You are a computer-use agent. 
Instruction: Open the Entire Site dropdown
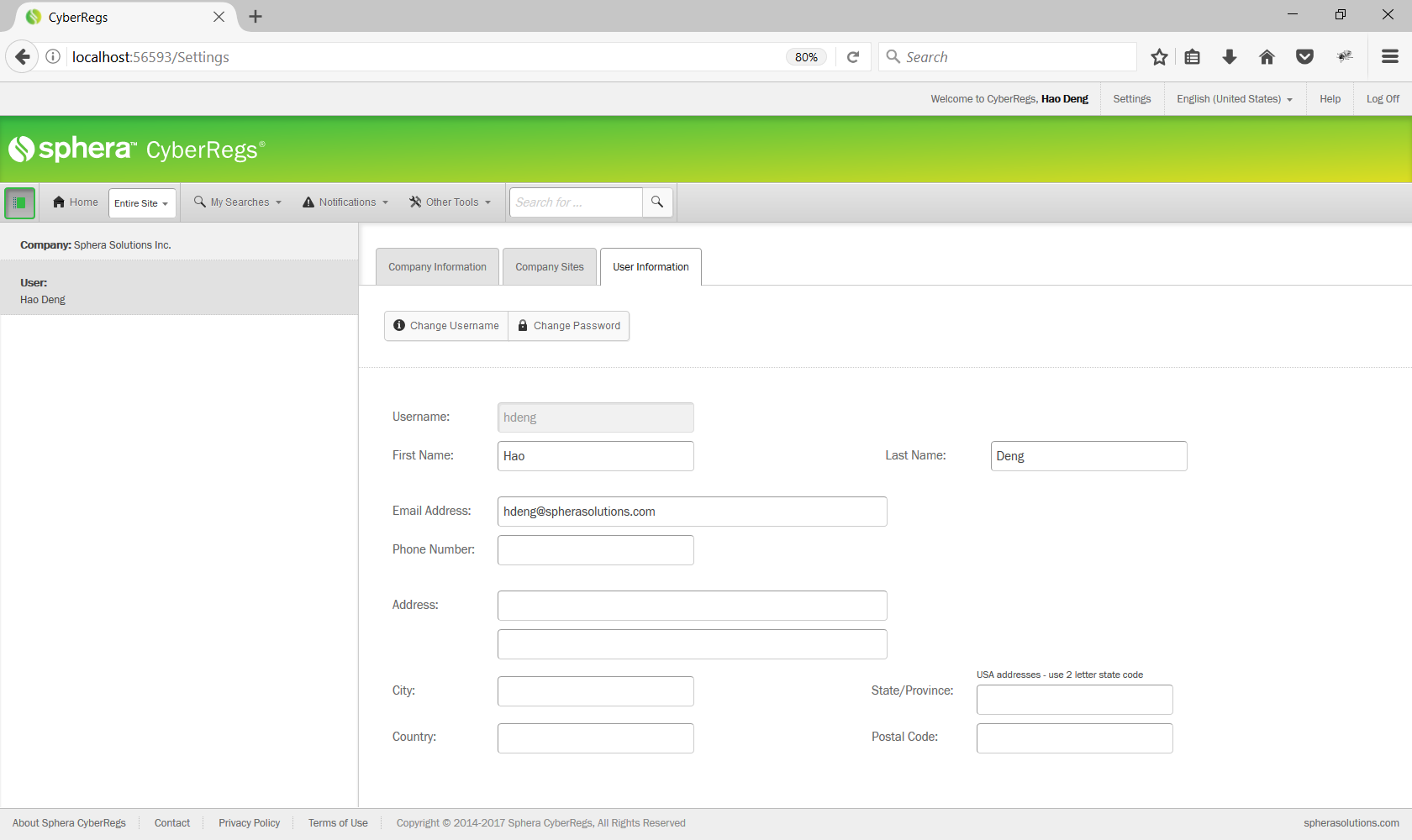142,203
